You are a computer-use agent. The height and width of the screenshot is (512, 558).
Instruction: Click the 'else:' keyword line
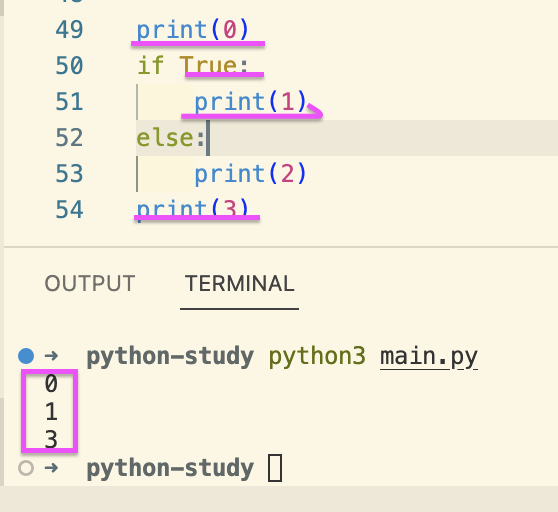tap(171, 138)
